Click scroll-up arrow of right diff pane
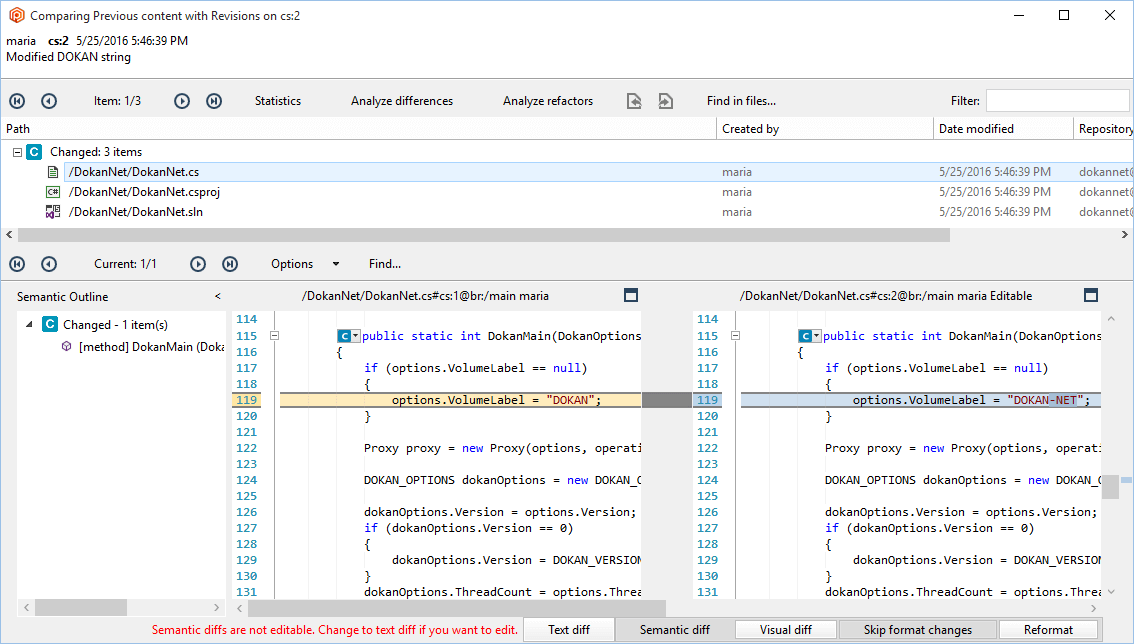Image resolution: width=1134 pixels, height=644 pixels. click(x=1111, y=319)
